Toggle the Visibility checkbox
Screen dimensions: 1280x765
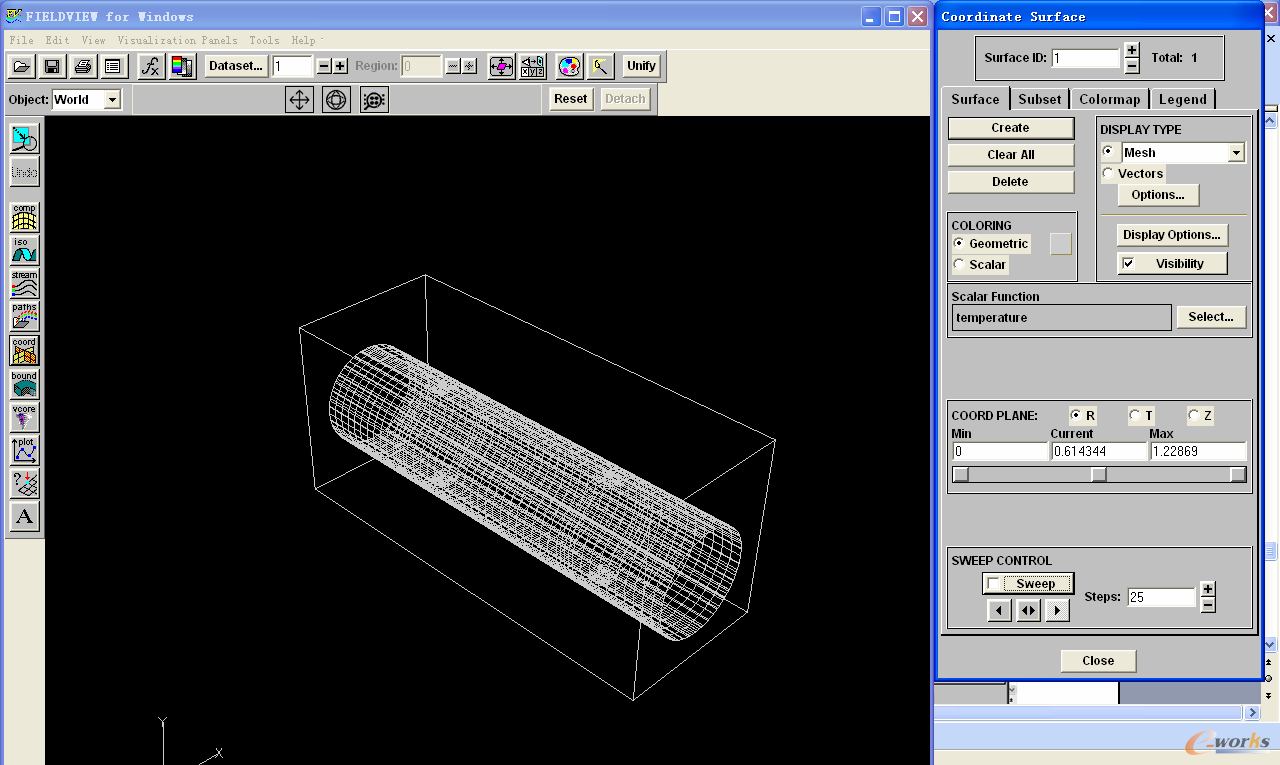(1128, 264)
